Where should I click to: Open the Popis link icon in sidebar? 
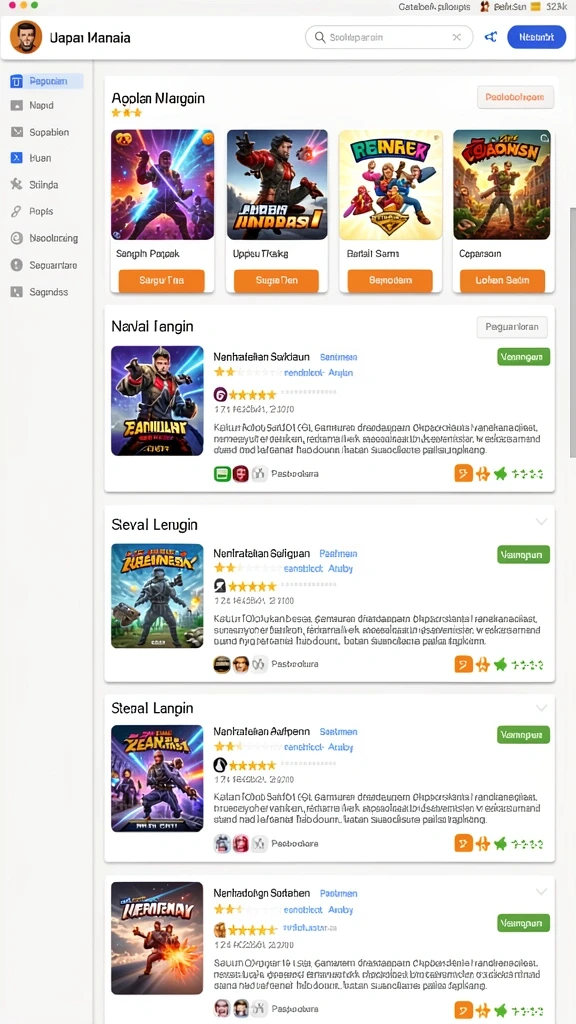point(17,212)
